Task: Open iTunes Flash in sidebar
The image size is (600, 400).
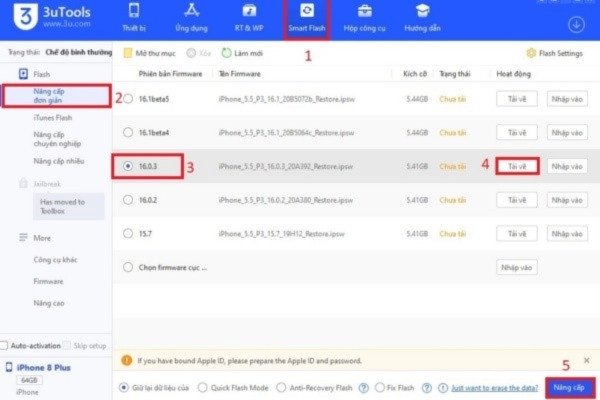Action: coord(54,118)
